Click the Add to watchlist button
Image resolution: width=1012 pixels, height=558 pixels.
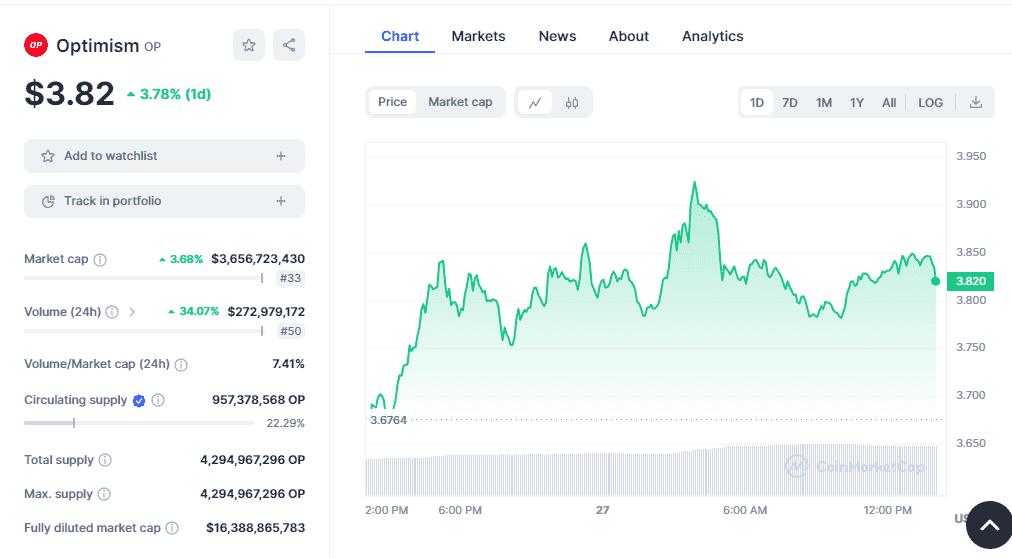(x=165, y=156)
